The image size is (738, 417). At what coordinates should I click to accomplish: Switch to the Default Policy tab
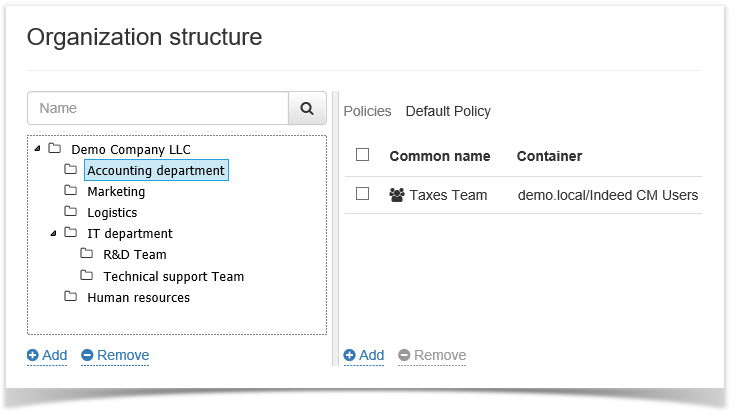pos(448,111)
